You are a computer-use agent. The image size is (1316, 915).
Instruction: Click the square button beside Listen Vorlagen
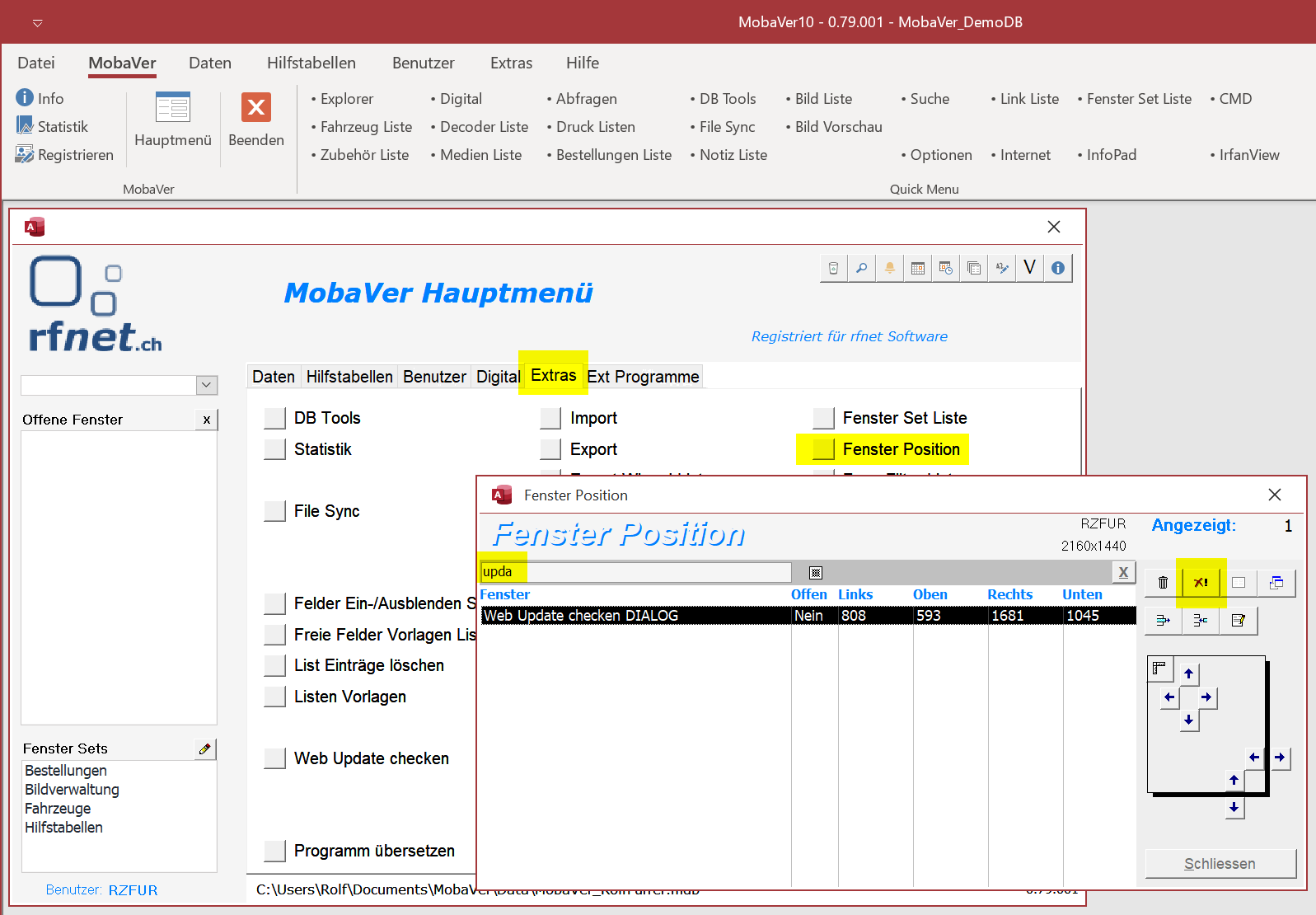pyautogui.click(x=275, y=697)
